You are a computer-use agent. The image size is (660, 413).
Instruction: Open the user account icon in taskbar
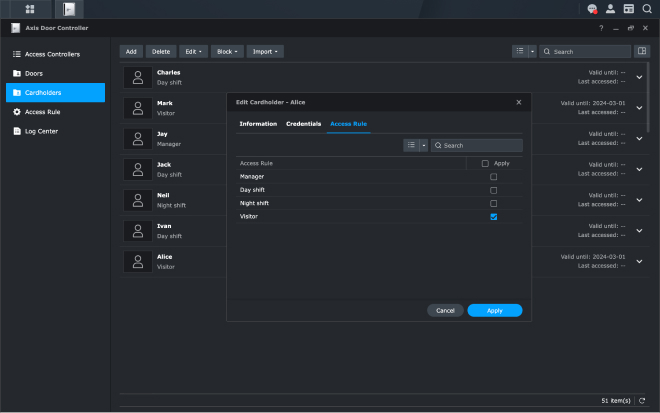pos(610,8)
